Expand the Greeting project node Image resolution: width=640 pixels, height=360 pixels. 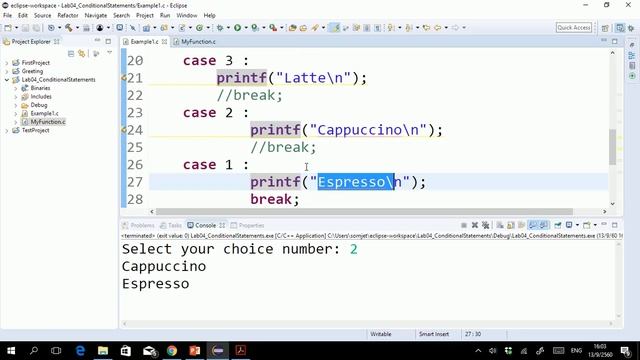tap(7, 71)
